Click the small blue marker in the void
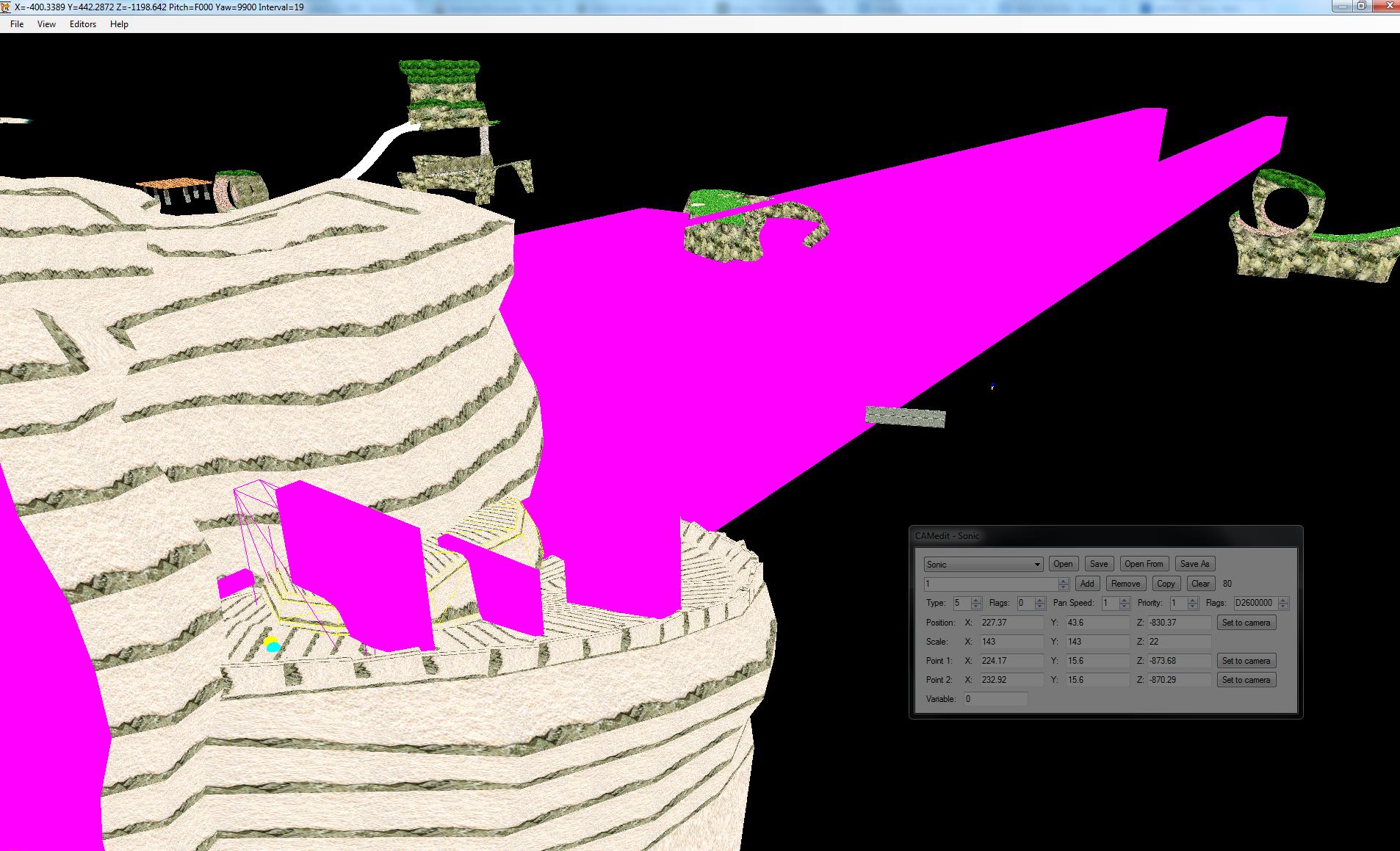Image resolution: width=1400 pixels, height=851 pixels. (992, 385)
